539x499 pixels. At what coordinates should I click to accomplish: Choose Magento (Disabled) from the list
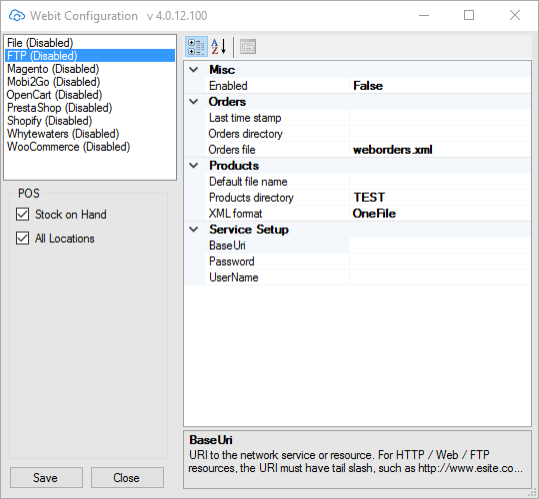coord(90,69)
